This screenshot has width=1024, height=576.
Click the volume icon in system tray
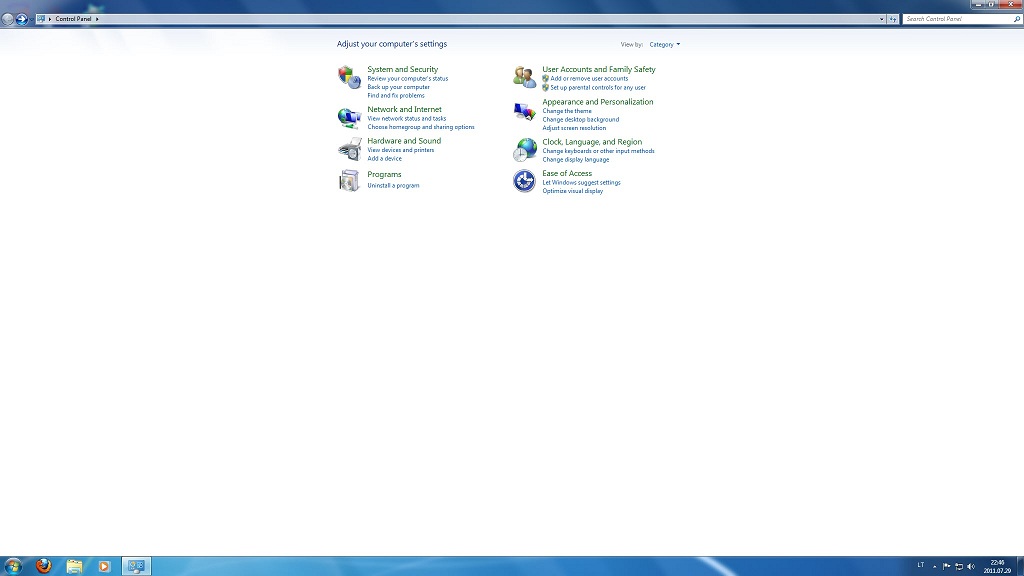coord(970,566)
